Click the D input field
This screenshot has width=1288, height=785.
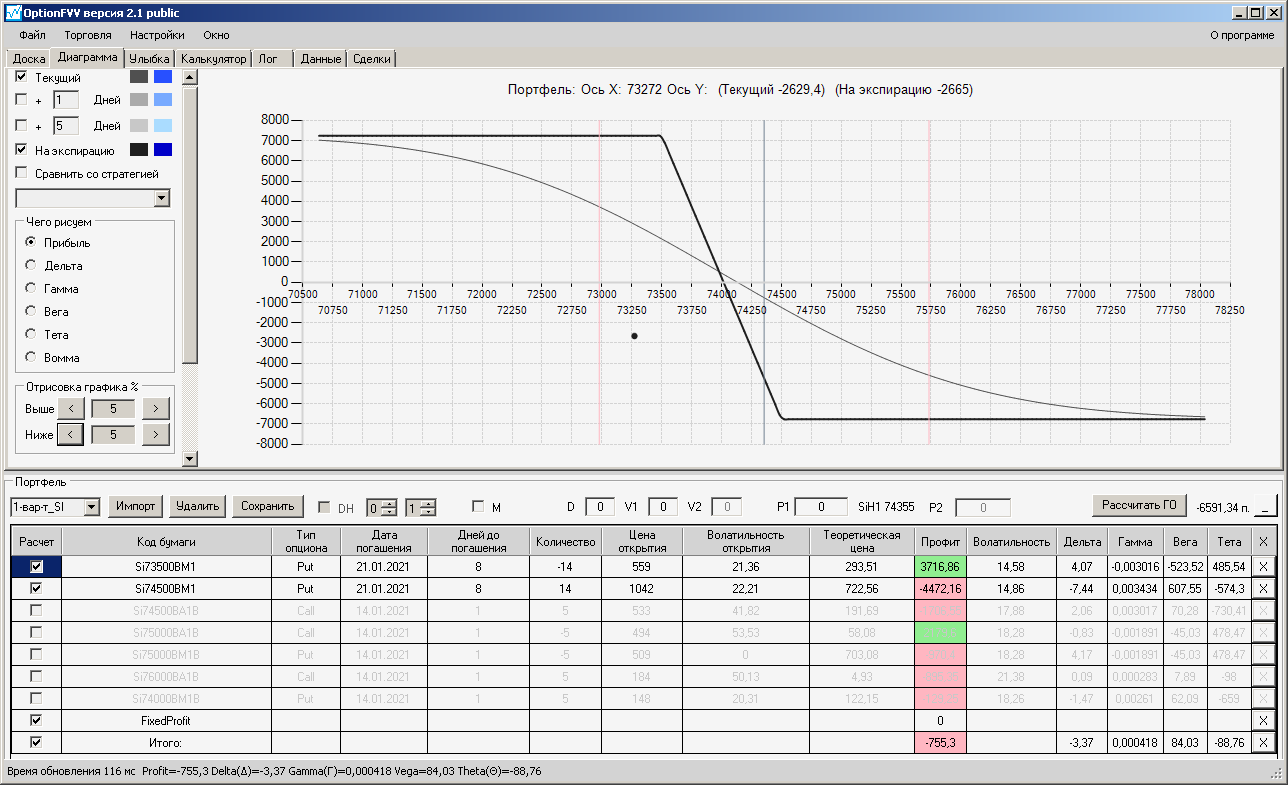coord(600,507)
